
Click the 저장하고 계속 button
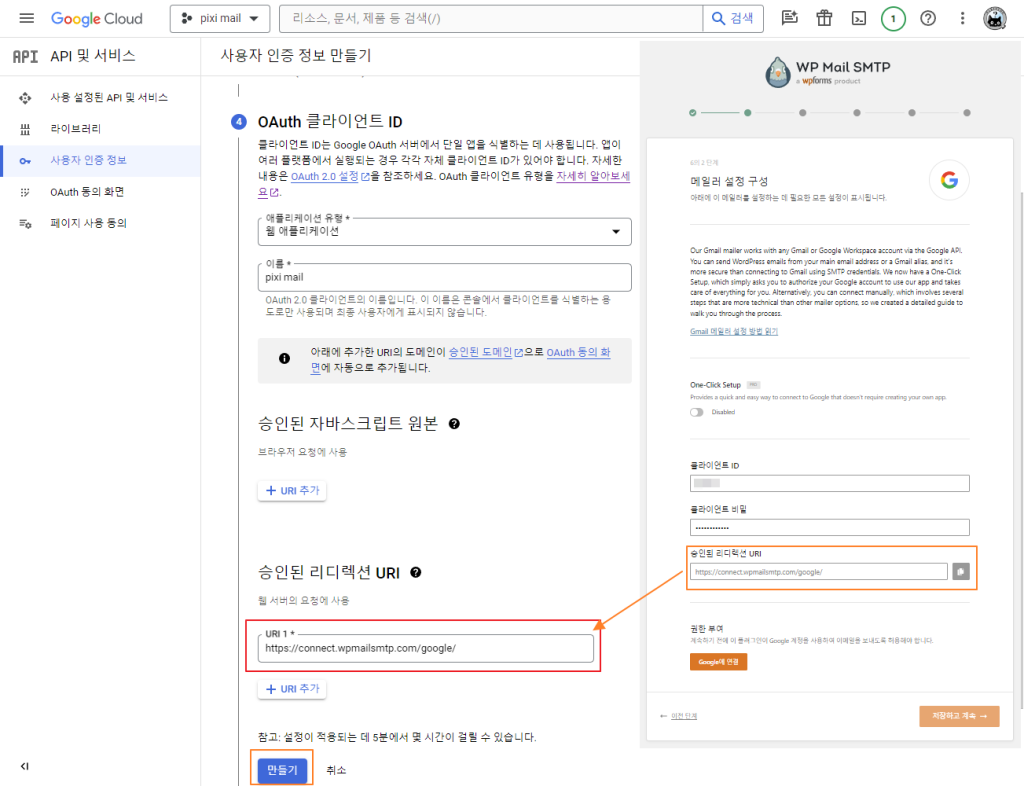(958, 716)
